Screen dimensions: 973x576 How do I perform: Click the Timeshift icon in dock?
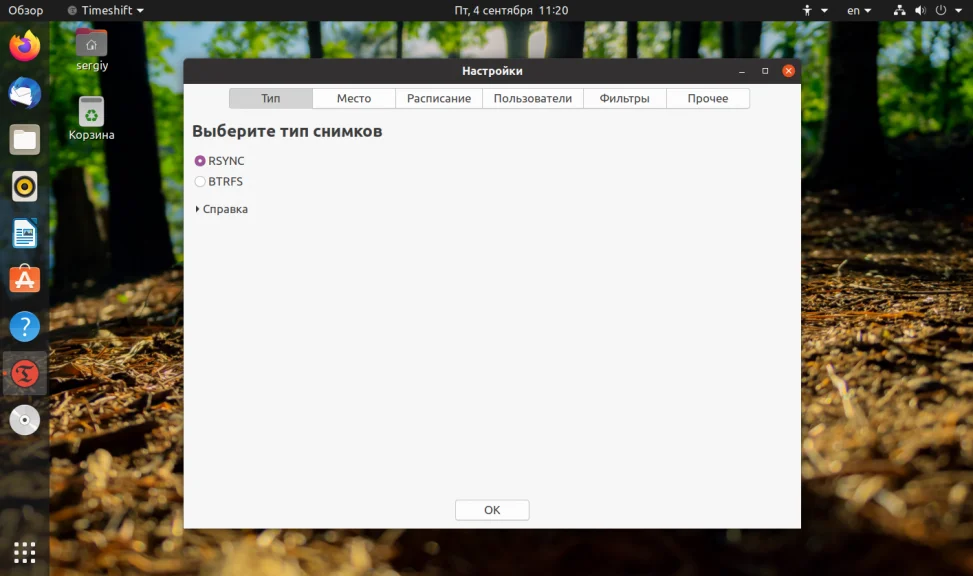coord(25,374)
